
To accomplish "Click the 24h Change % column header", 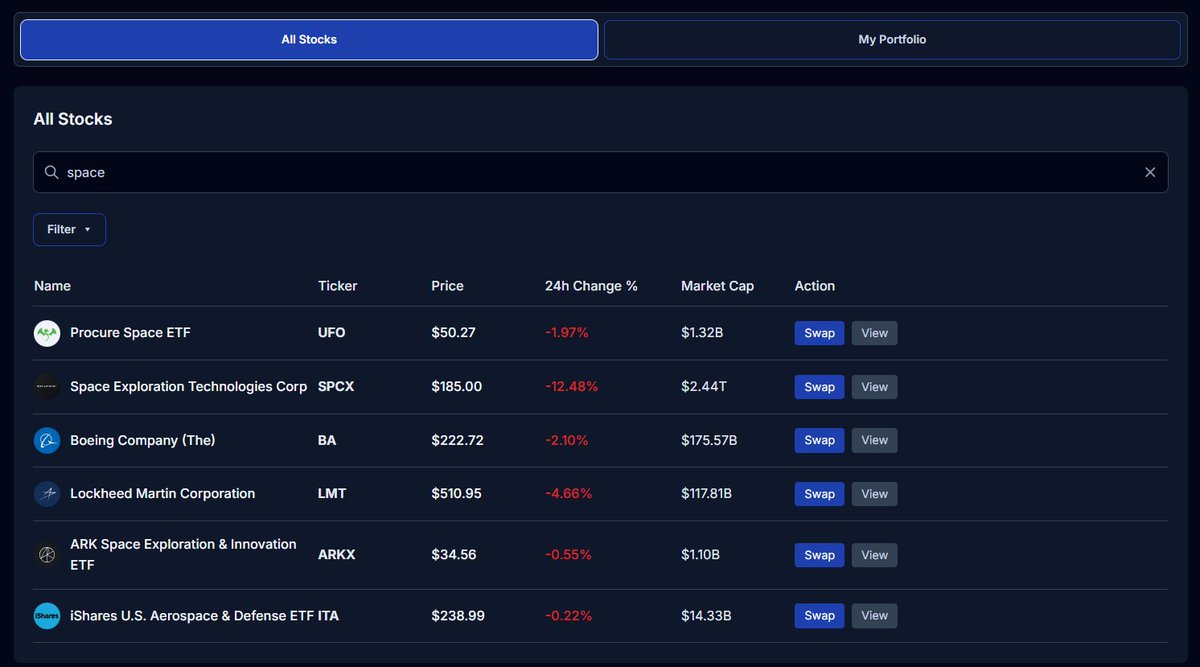I will pos(591,286).
